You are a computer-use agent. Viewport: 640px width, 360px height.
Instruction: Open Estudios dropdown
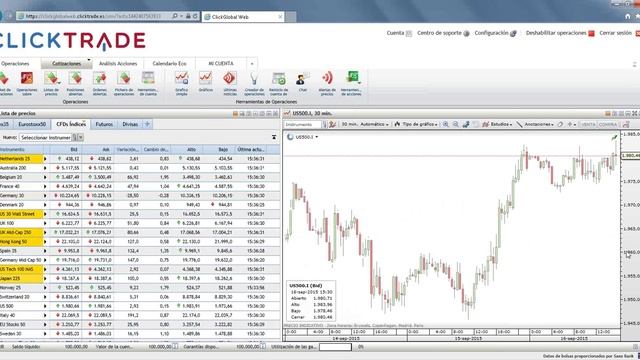point(497,124)
